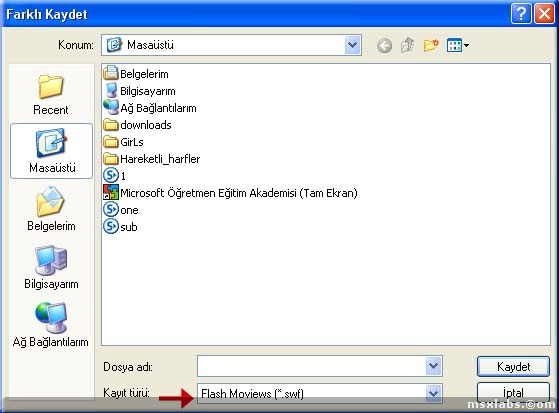Open the view menu icon dropdown
The image size is (559, 413).
pyautogui.click(x=457, y=45)
